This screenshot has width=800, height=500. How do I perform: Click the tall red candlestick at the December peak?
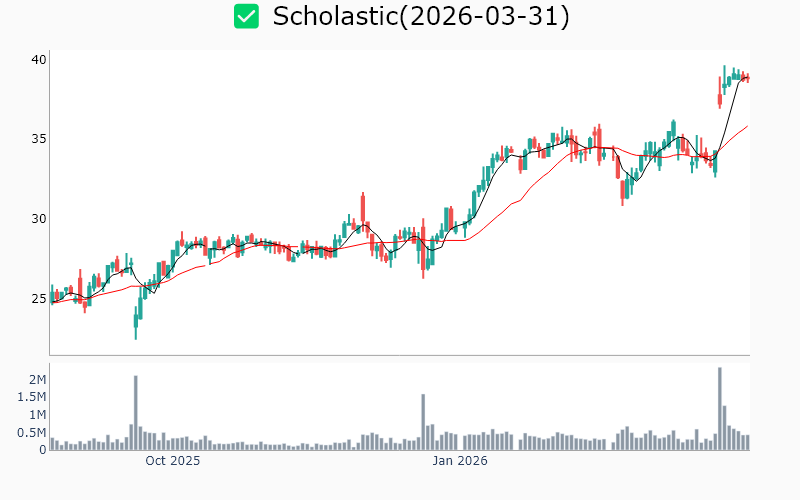coord(363,212)
